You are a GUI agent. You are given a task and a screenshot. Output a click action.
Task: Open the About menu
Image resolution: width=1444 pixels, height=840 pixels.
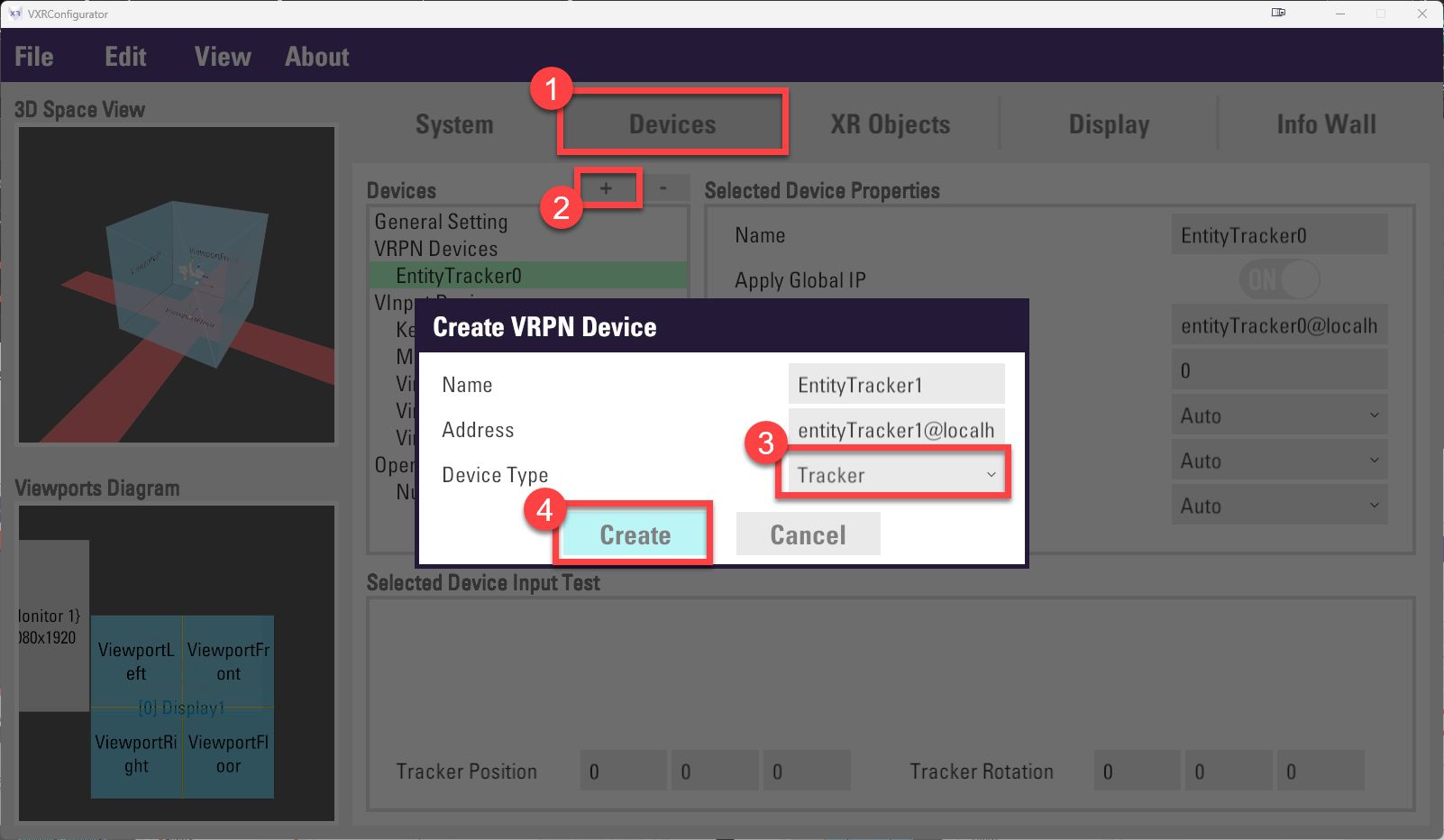[x=316, y=57]
